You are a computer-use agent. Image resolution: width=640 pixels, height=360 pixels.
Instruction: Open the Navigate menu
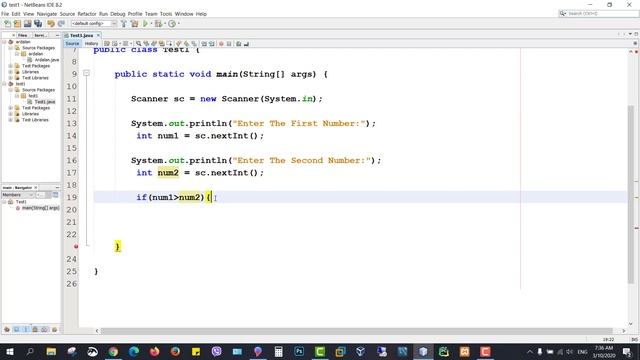(47, 14)
